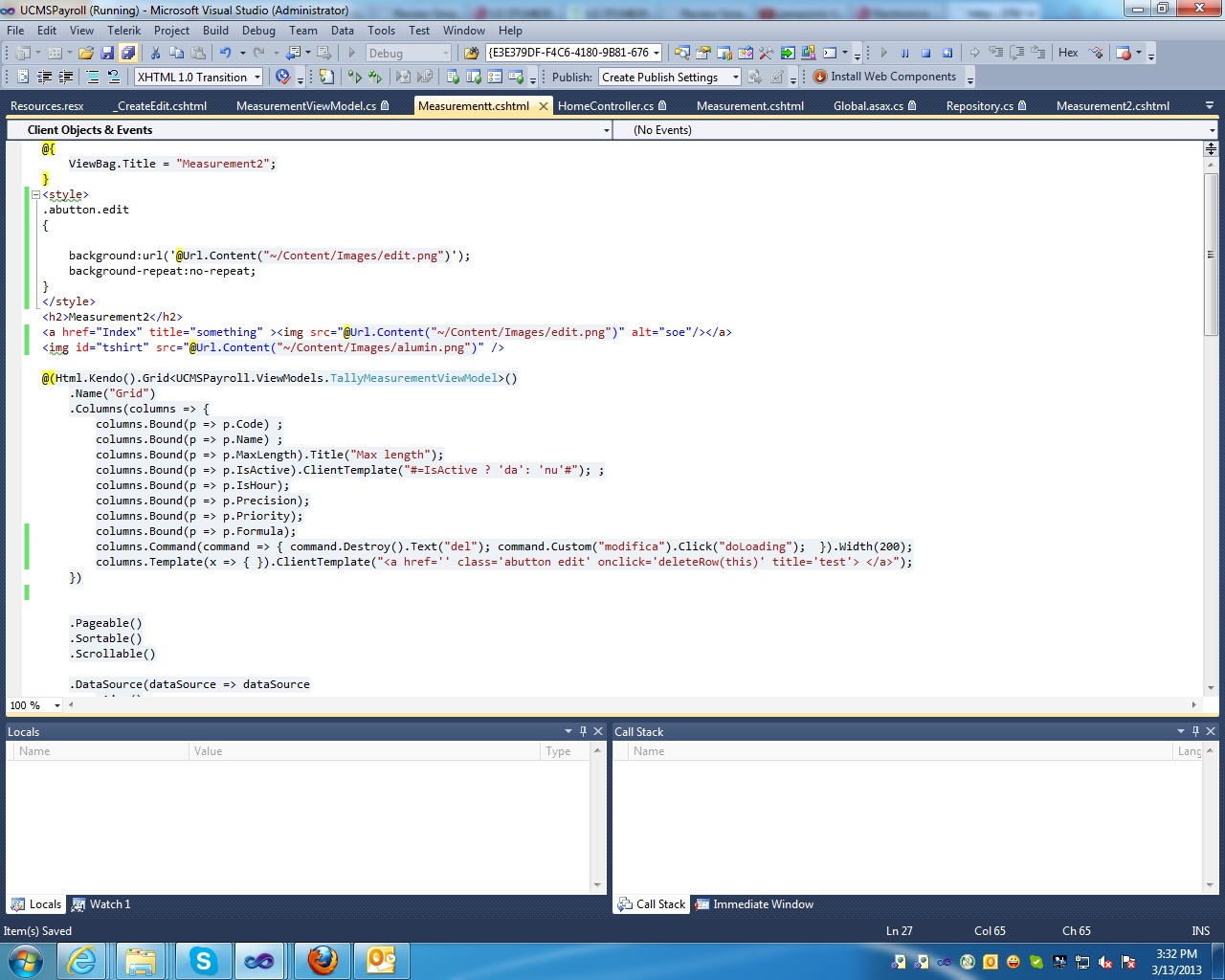Switch to the HomeController.cs tab
The height and width of the screenshot is (980, 1225).
[606, 106]
